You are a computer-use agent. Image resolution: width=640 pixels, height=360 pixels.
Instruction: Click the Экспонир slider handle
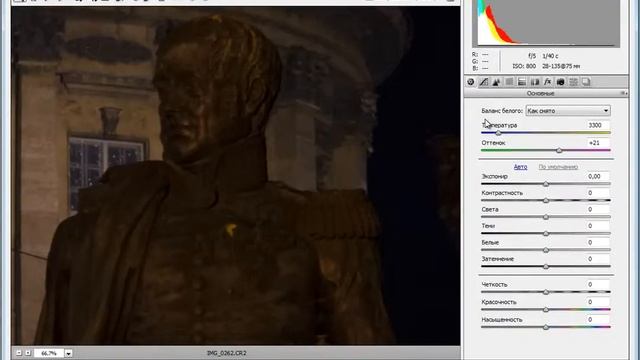click(546, 184)
